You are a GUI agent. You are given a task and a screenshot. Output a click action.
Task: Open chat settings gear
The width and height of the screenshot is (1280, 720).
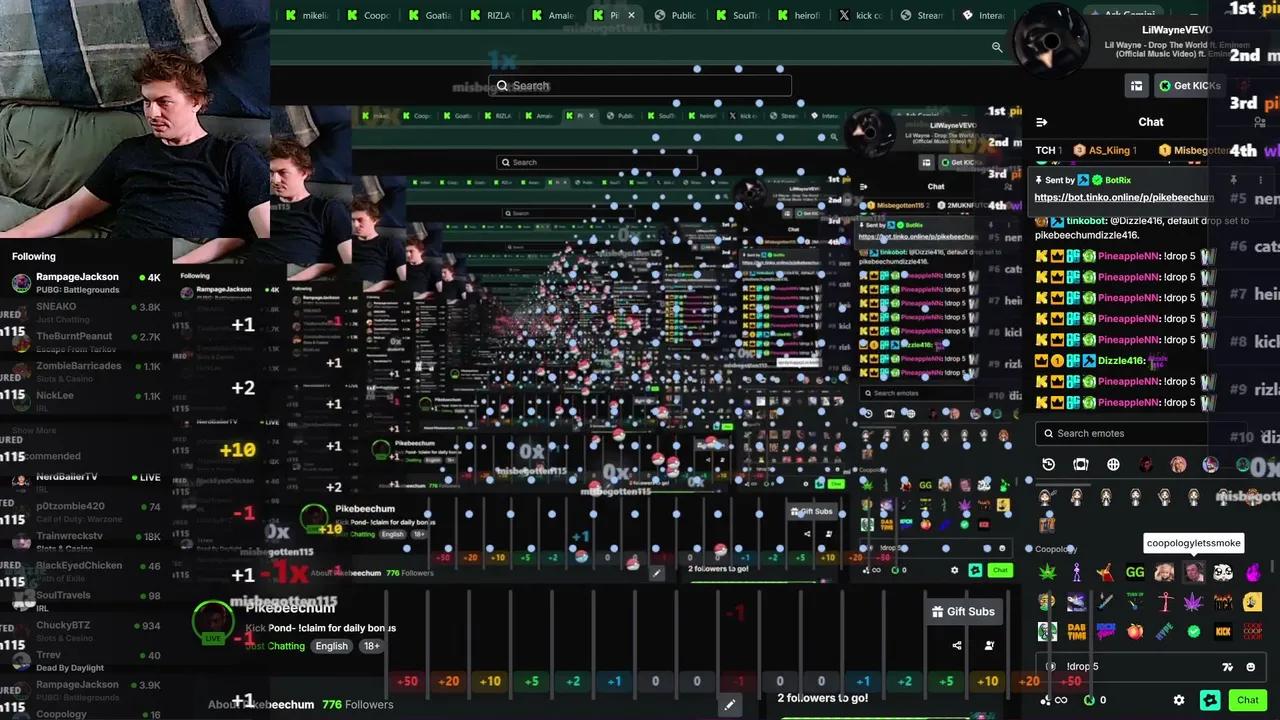(1179, 700)
